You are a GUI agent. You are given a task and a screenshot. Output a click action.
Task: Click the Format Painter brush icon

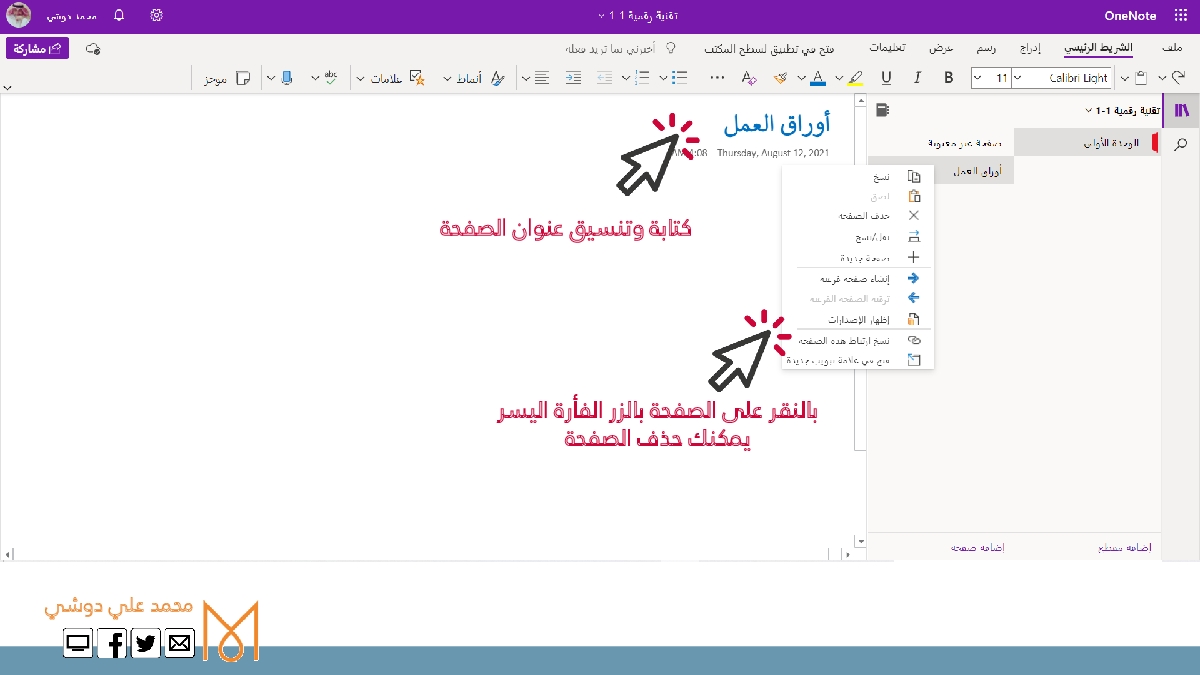point(780,78)
